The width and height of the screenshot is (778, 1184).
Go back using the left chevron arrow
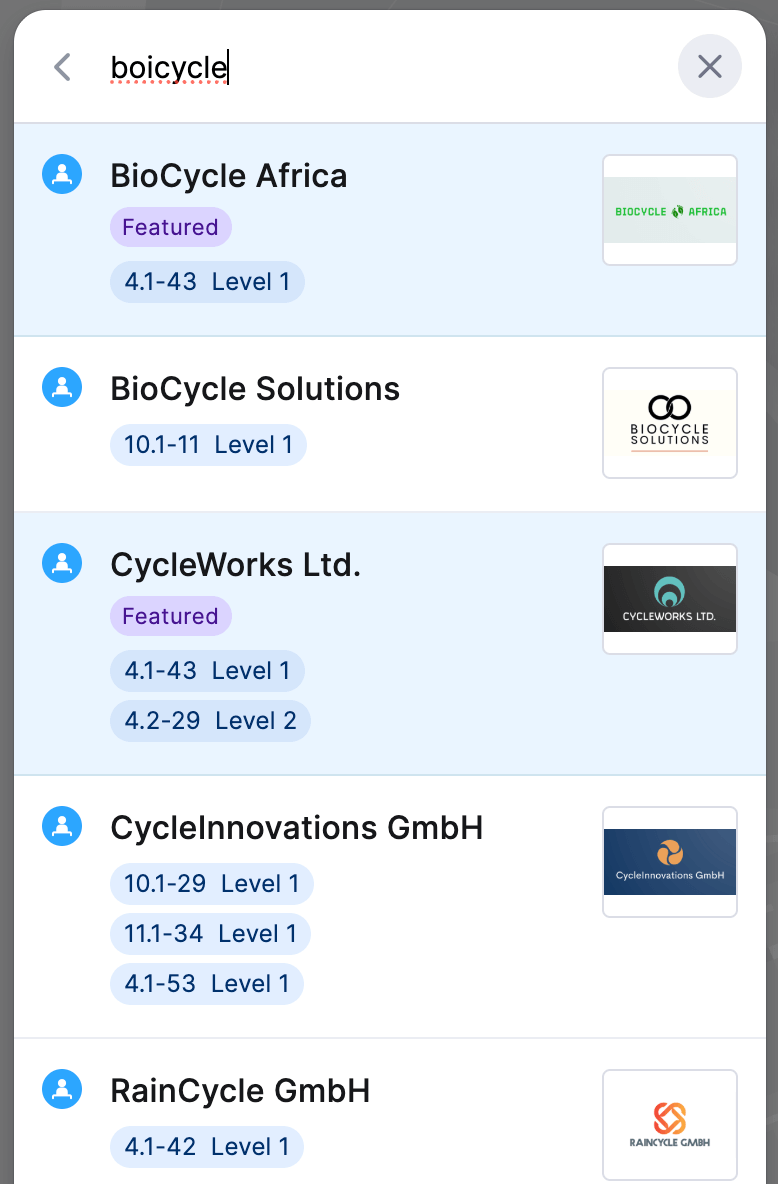(x=63, y=67)
